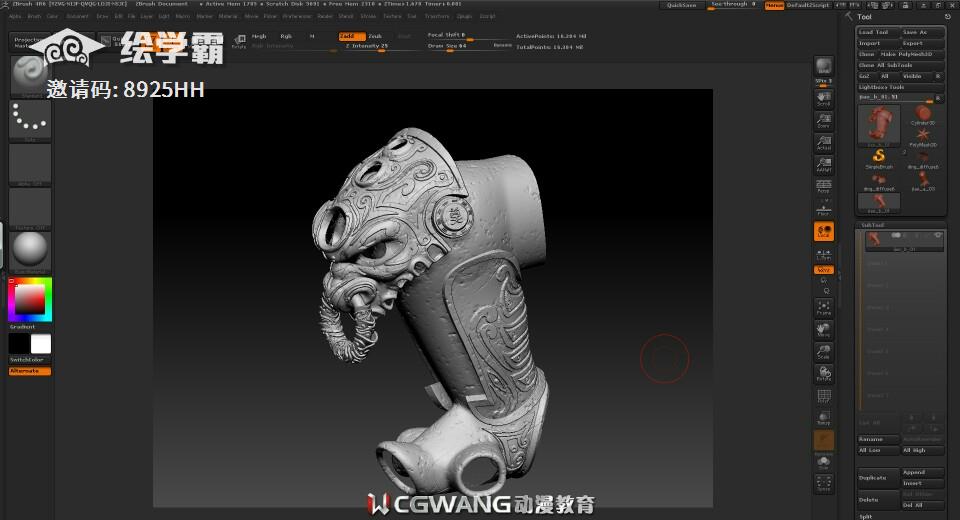Toggle the Rgb channel button
The height and width of the screenshot is (520, 960).
coord(286,36)
